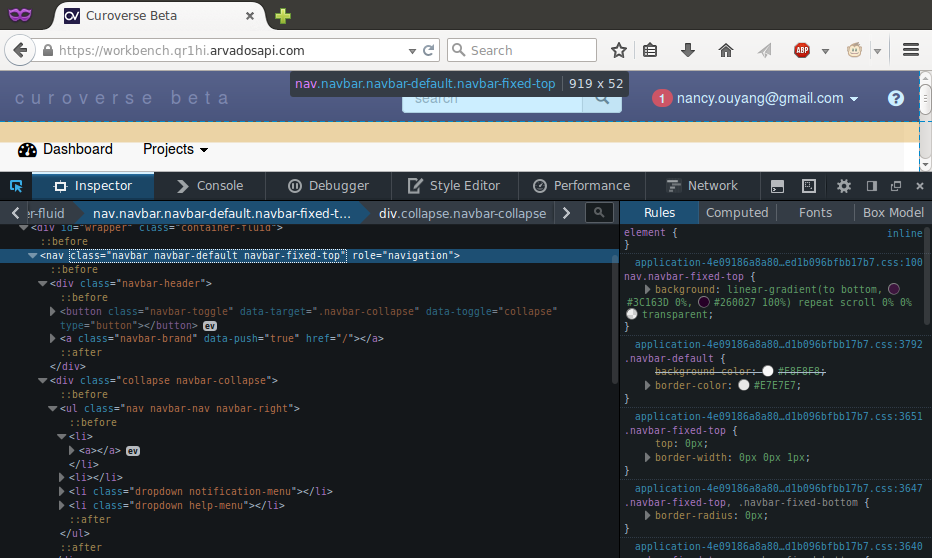
Task: Open the Projects dropdown menu
Action: 175,149
